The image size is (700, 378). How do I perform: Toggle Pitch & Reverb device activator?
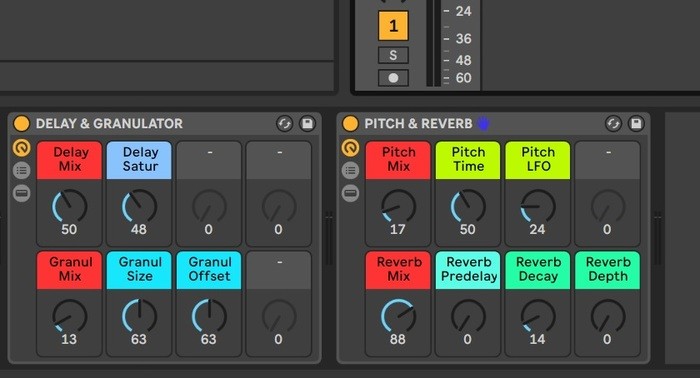(x=350, y=124)
